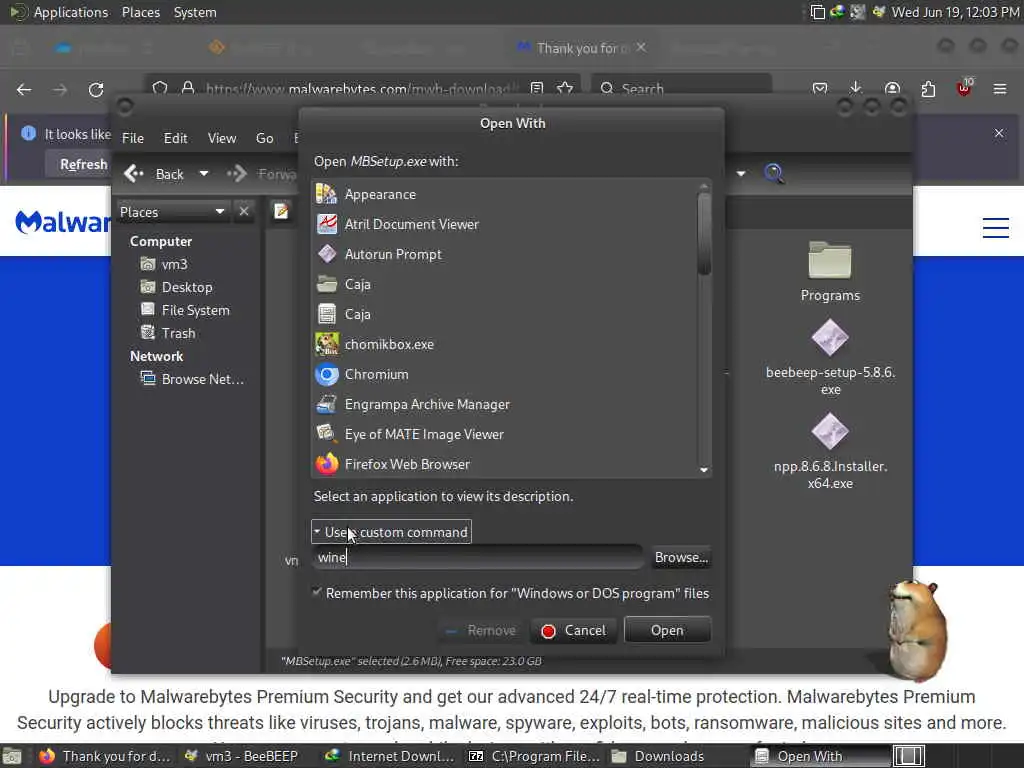1024x768 pixels.
Task: Close the Thank you Firefox tab
Action: tap(641, 48)
